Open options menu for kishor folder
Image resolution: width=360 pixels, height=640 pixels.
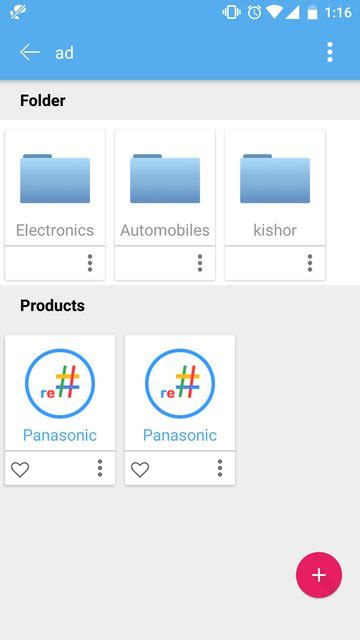(x=310, y=263)
